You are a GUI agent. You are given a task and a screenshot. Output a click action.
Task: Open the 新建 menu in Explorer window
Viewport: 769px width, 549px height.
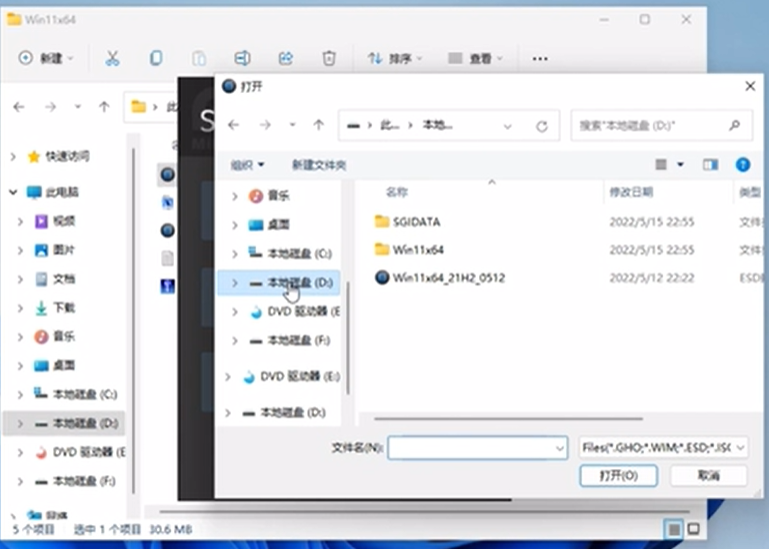(x=46, y=58)
